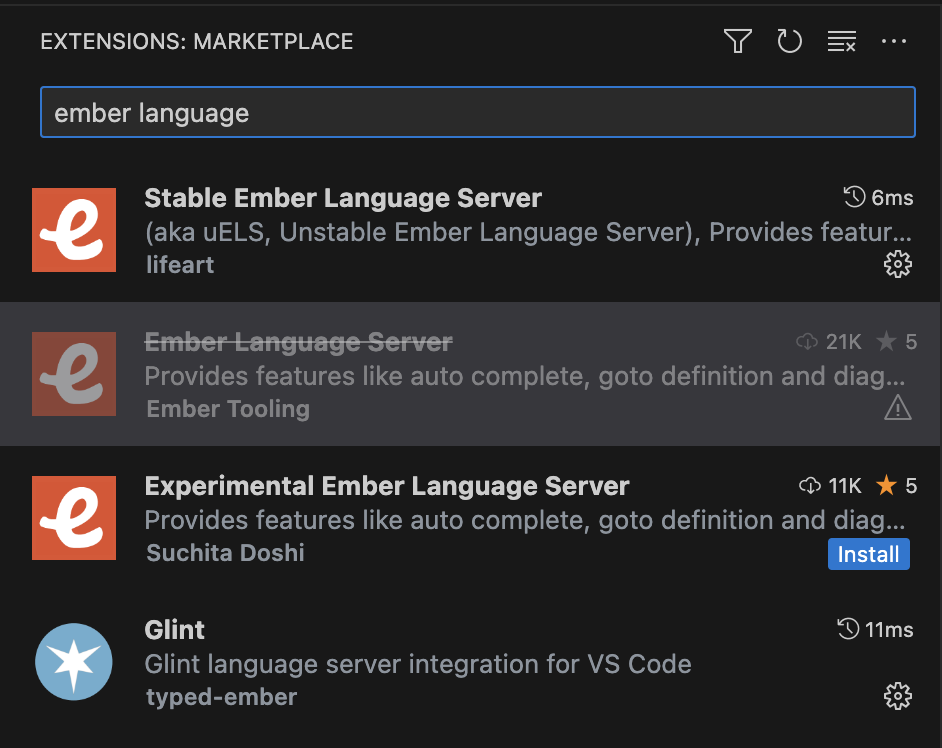
Task: Click the warning icon on Ember Language Server
Action: click(x=898, y=408)
